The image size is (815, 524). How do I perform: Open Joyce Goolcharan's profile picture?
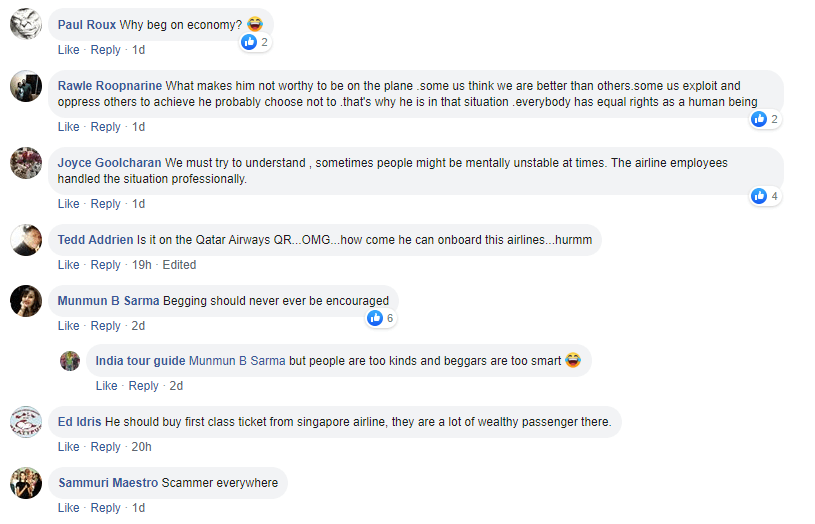tap(26, 163)
